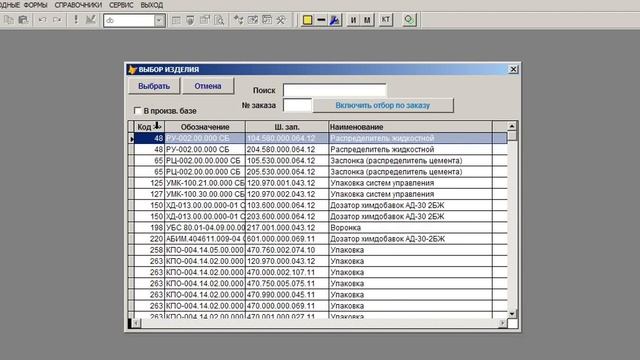
Task: Click the Выбрать button
Action: click(154, 86)
